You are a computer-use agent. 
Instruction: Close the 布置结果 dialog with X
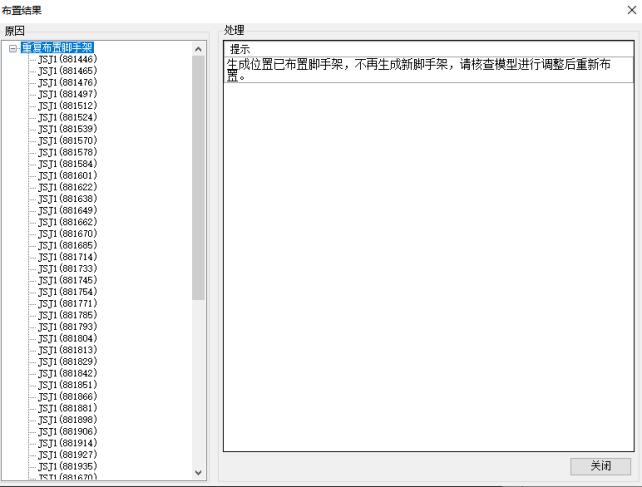coord(630,10)
